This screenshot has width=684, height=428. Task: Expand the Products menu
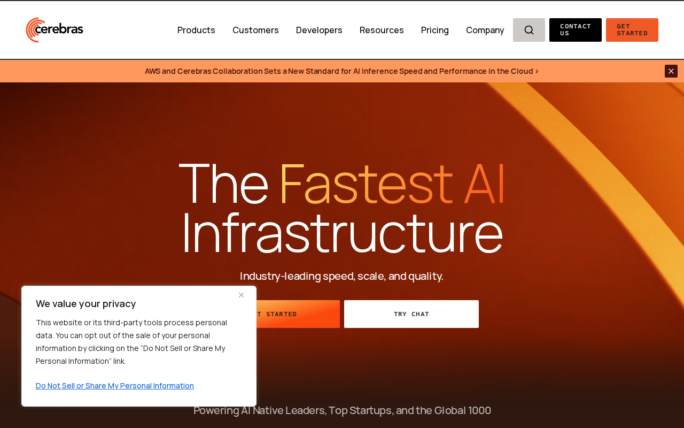pos(196,30)
